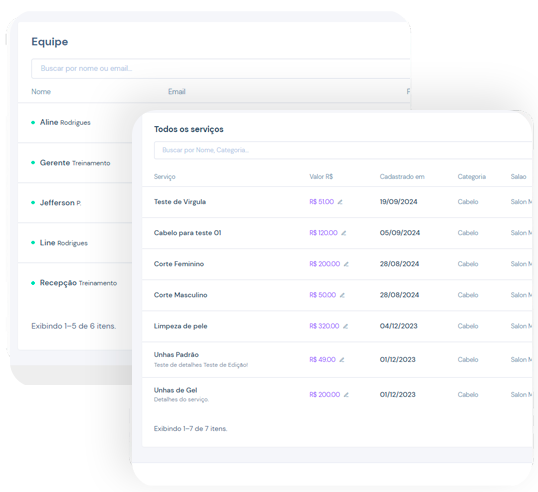538x492 pixels.
Task: Focus the services search by Nome, Categoria field
Action: coord(343,150)
